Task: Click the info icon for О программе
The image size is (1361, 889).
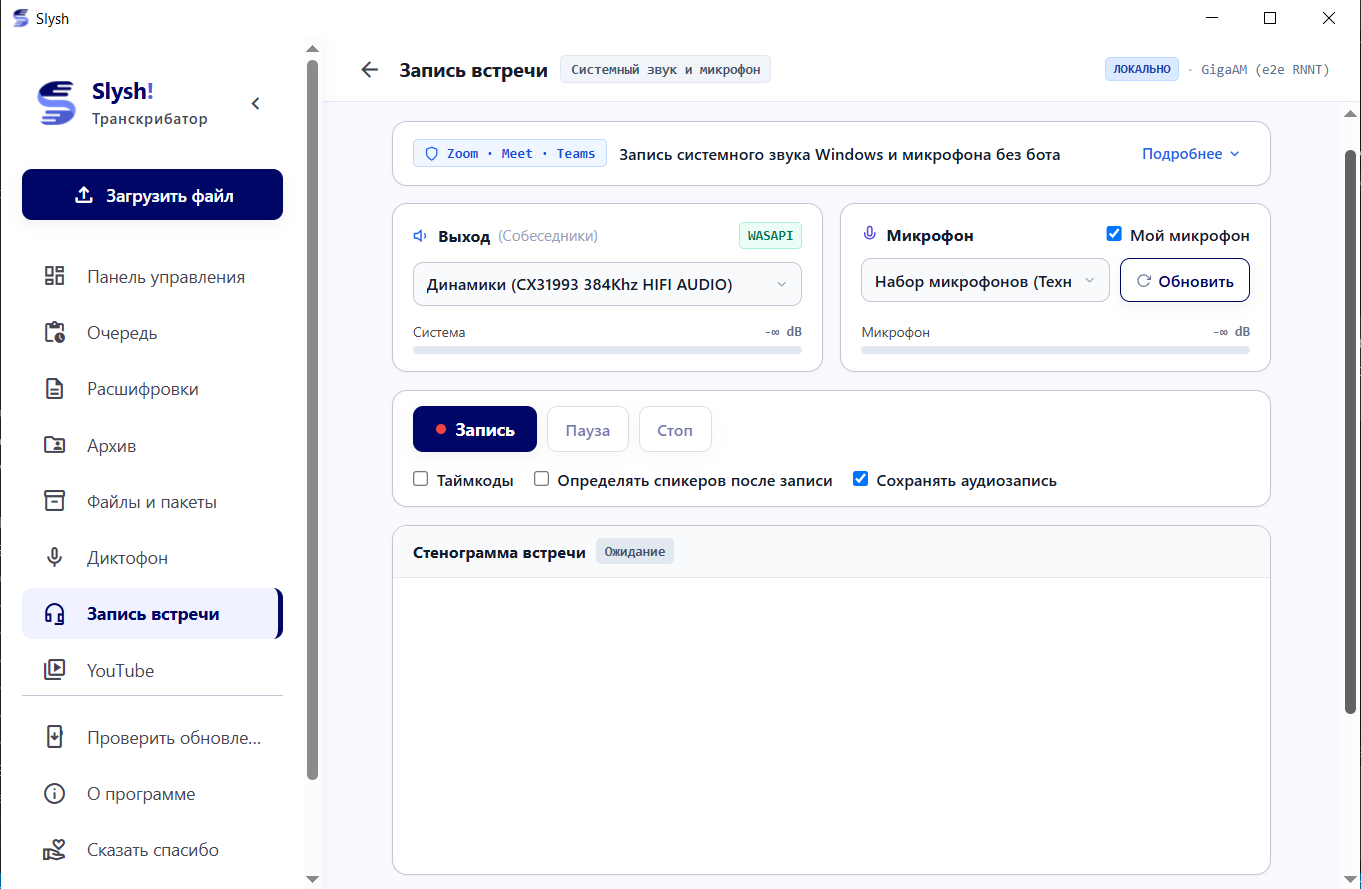Action: coord(54,794)
